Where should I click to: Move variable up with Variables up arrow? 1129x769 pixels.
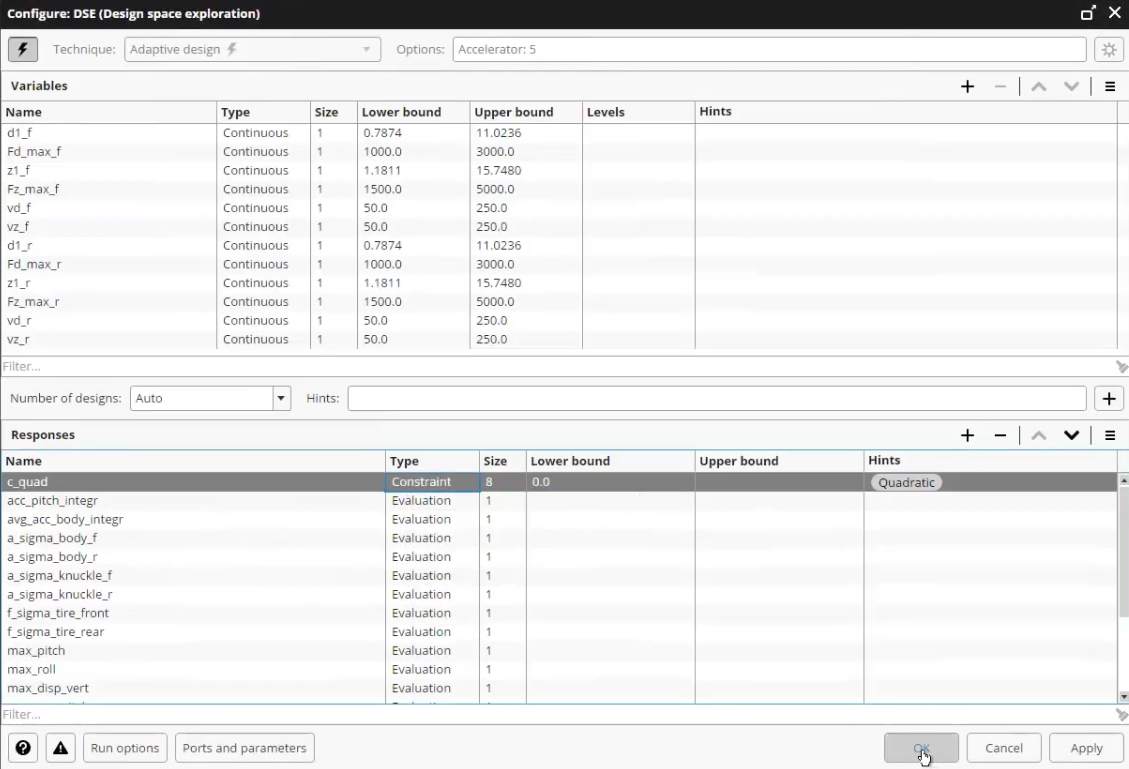pos(1038,86)
